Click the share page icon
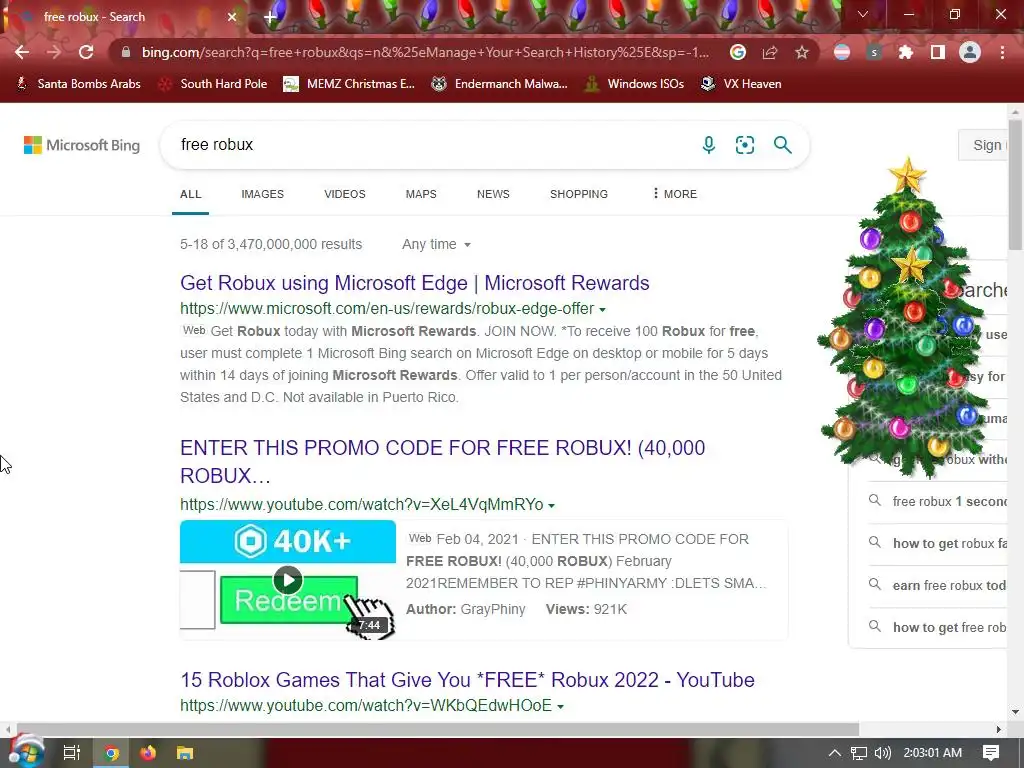Image resolution: width=1024 pixels, height=768 pixels. (770, 52)
